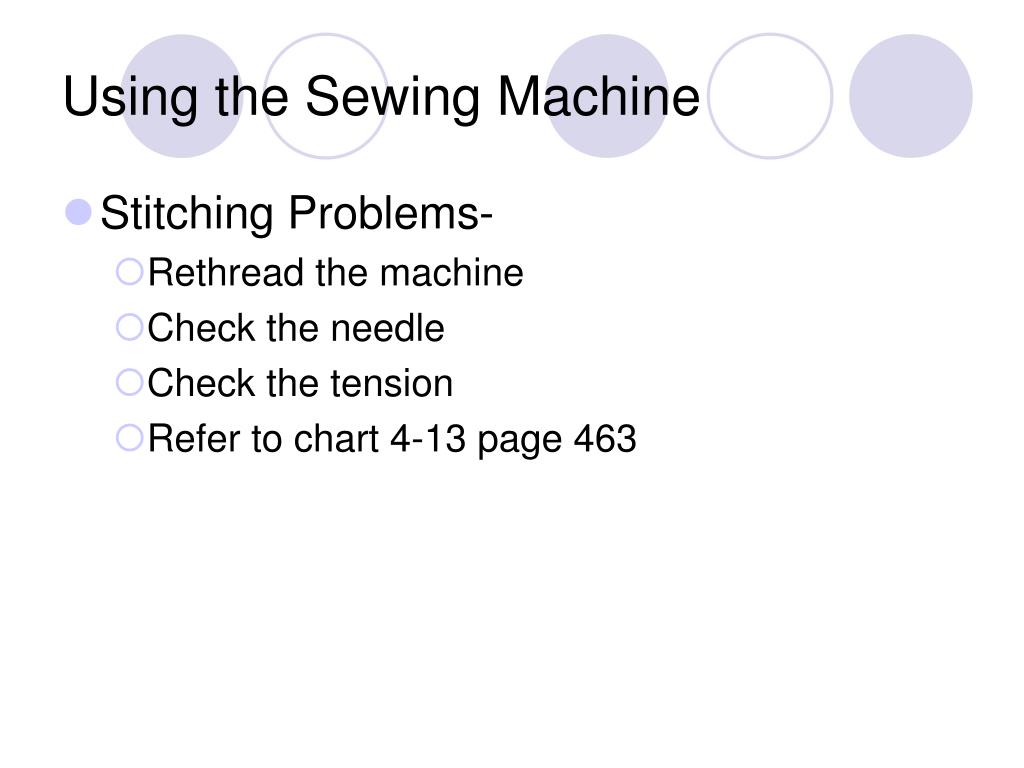Select the 'Rethread the machine' line
1024x768 pixels.
pyautogui.click(x=335, y=272)
